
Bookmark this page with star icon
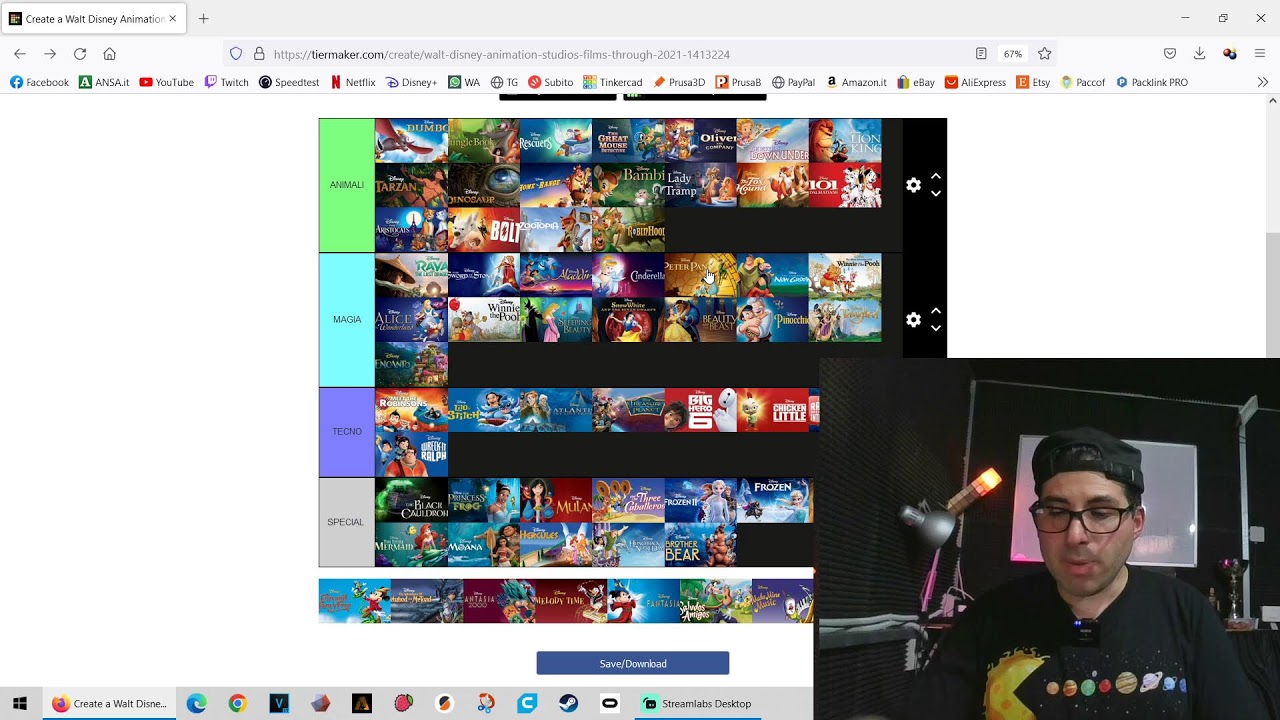point(1044,54)
